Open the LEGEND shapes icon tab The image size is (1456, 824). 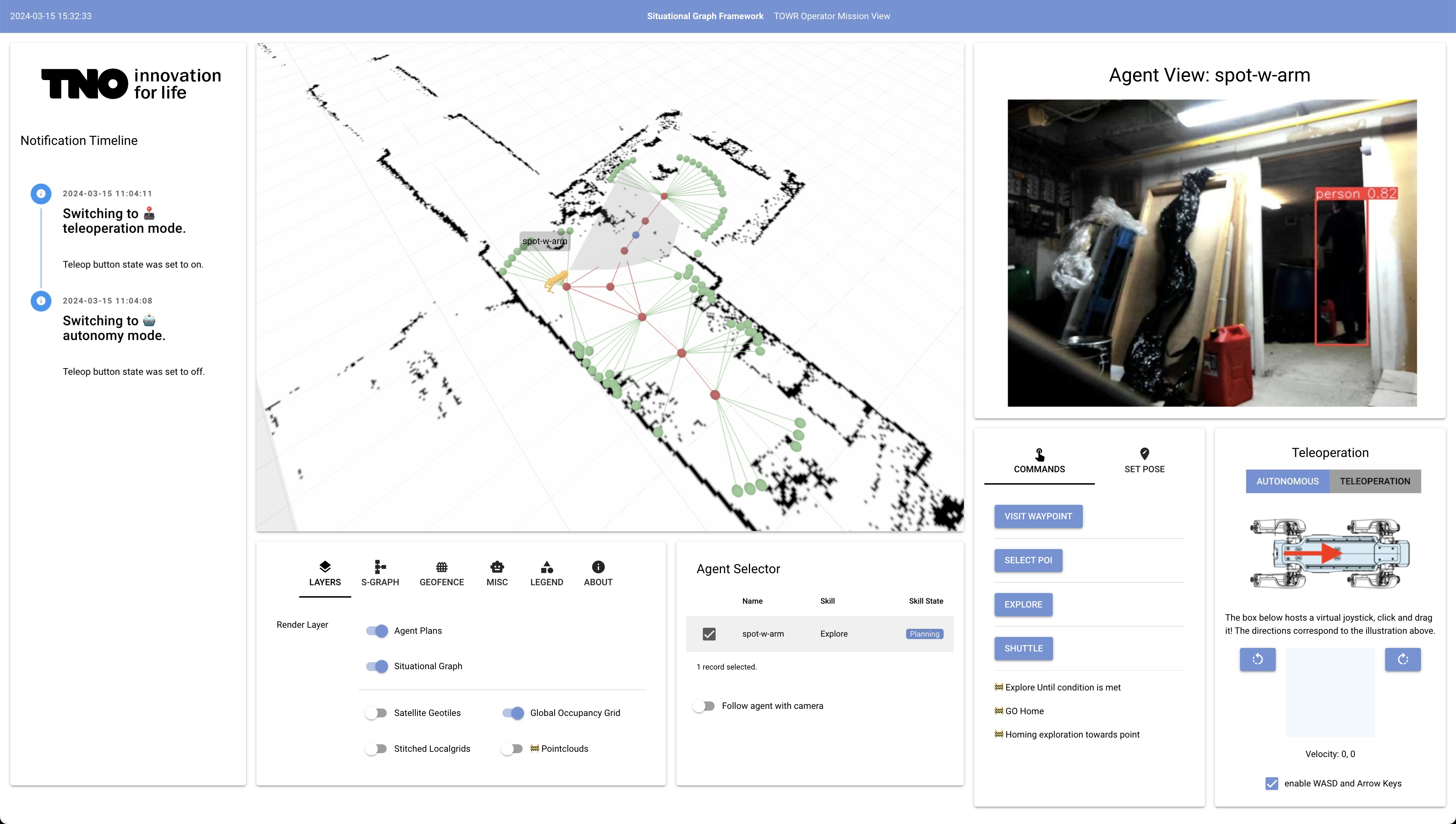pos(546,567)
